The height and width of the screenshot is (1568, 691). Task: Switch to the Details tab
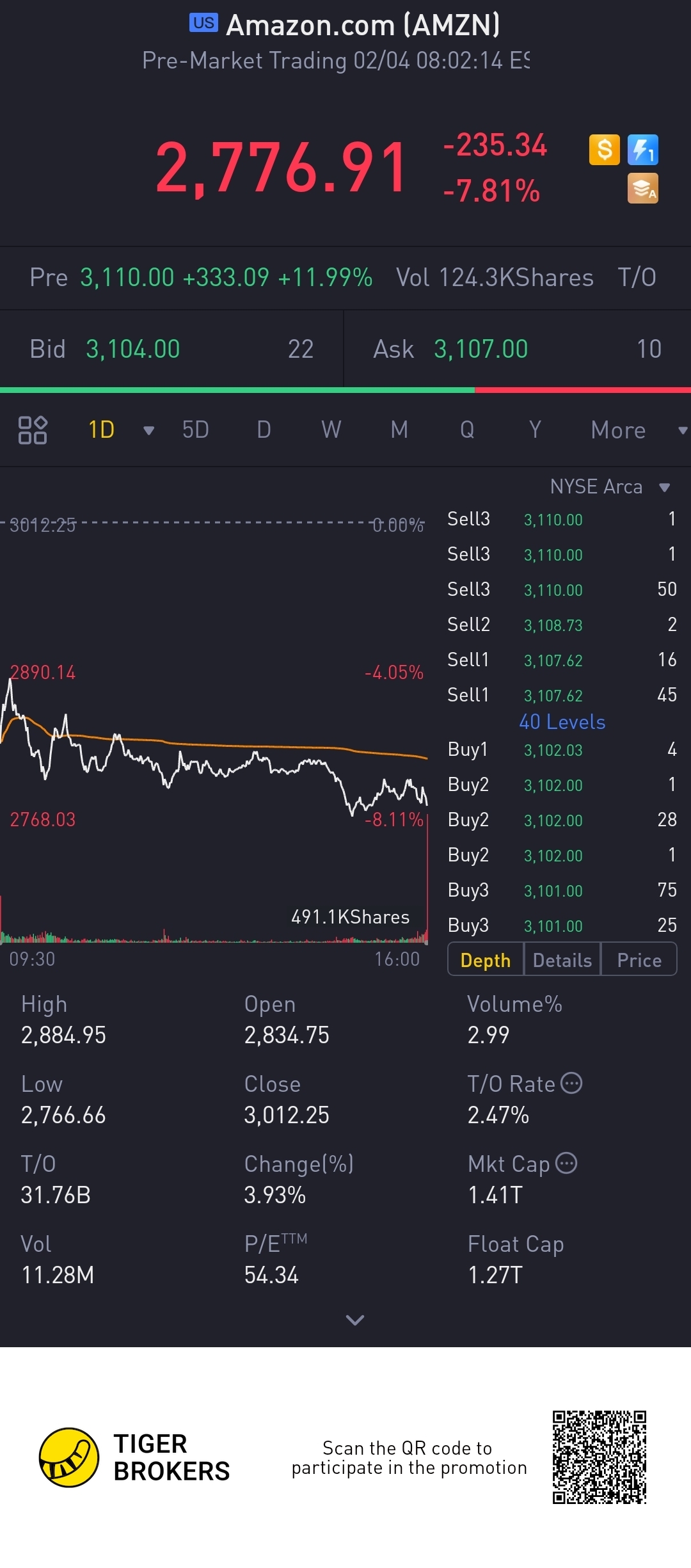coord(562,960)
